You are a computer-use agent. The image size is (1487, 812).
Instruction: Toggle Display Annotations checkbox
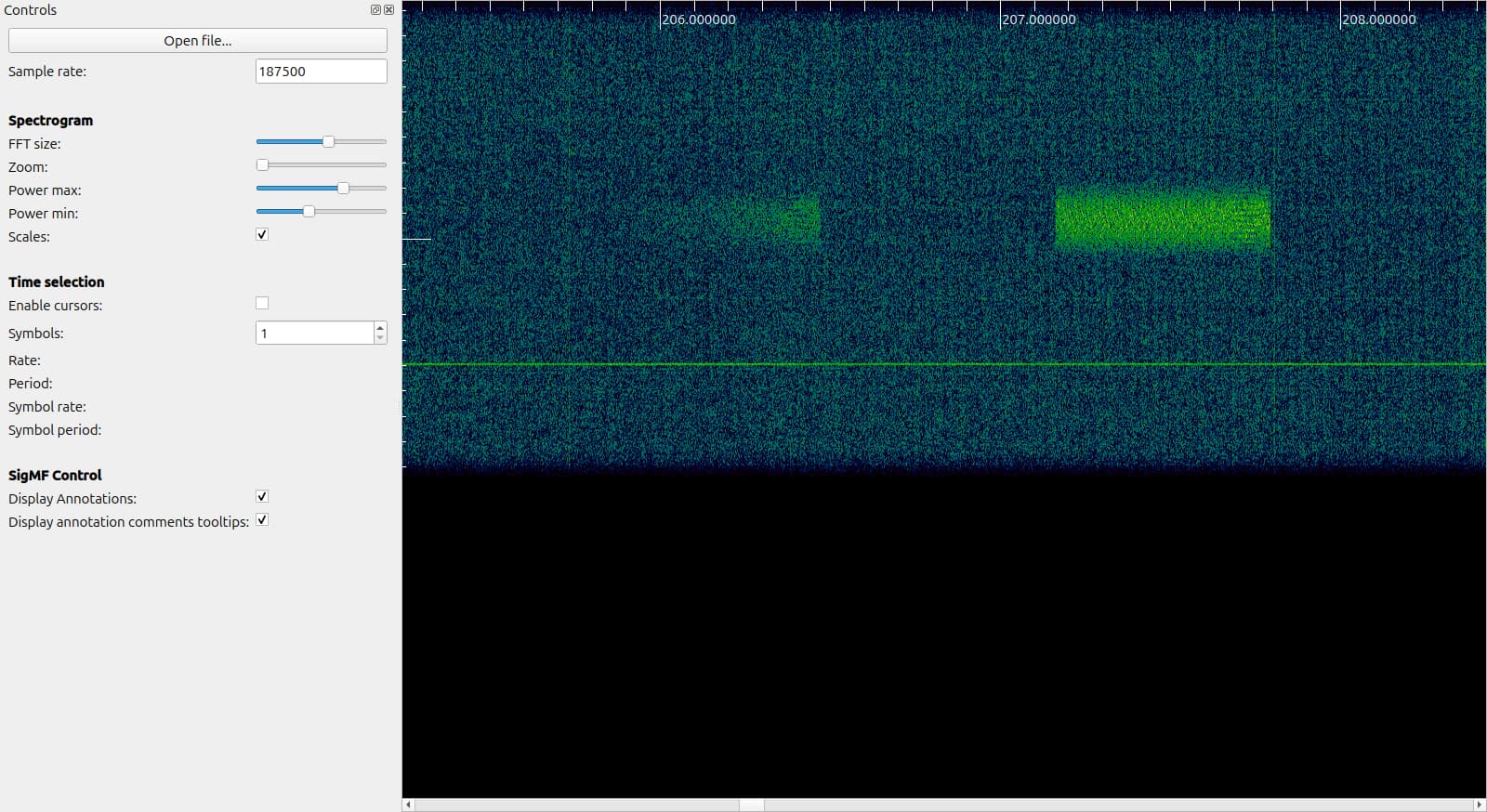262,497
